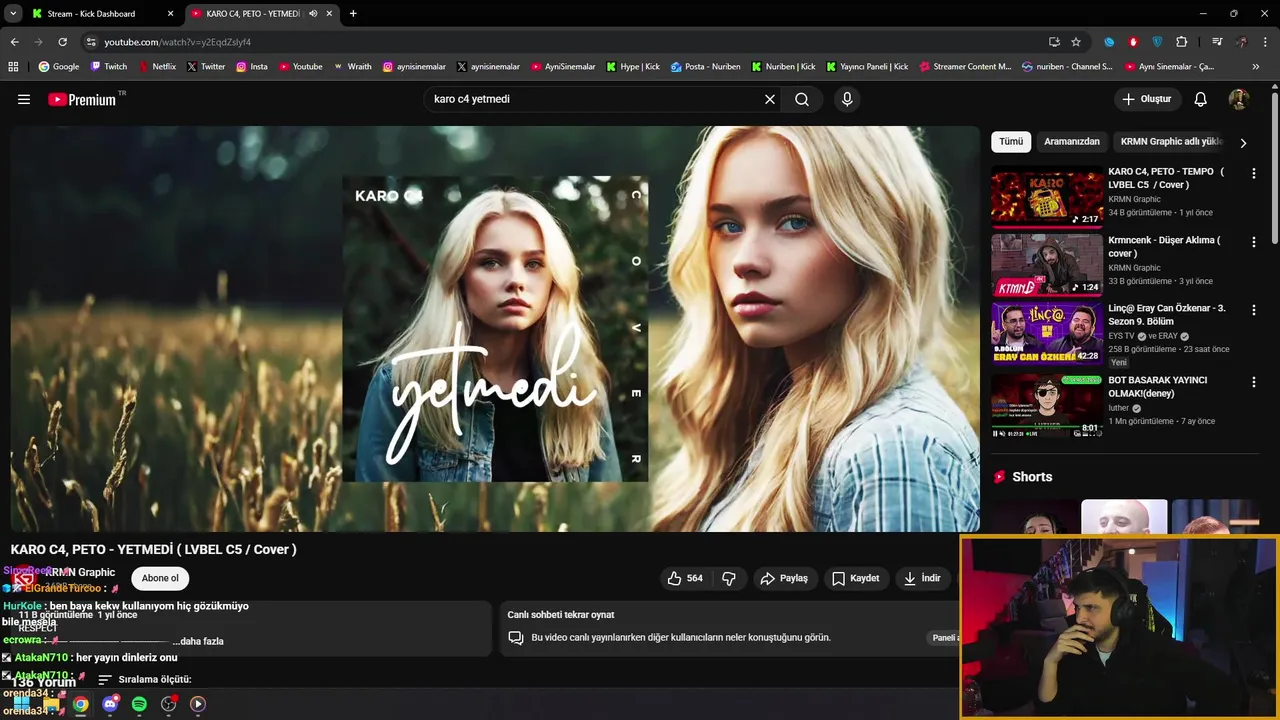
Task: Click the main video player area
Action: pos(495,329)
